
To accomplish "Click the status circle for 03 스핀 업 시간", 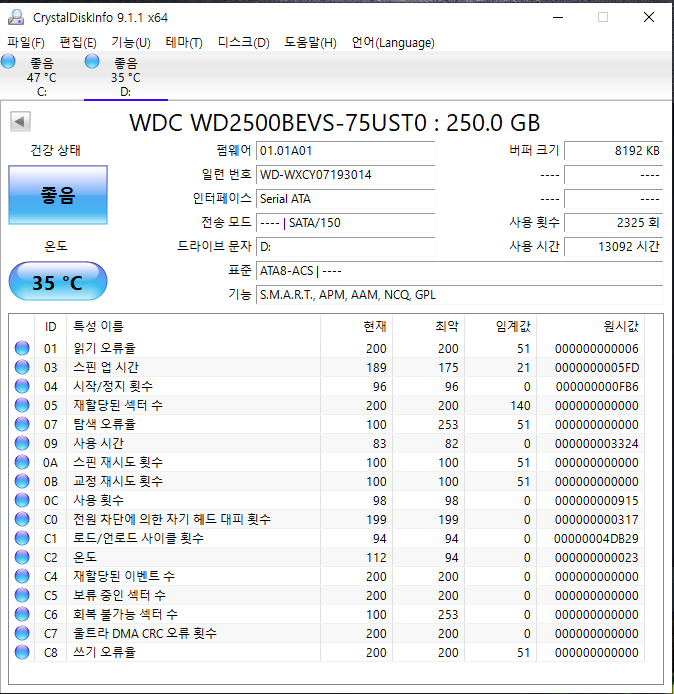I will tap(22, 367).
